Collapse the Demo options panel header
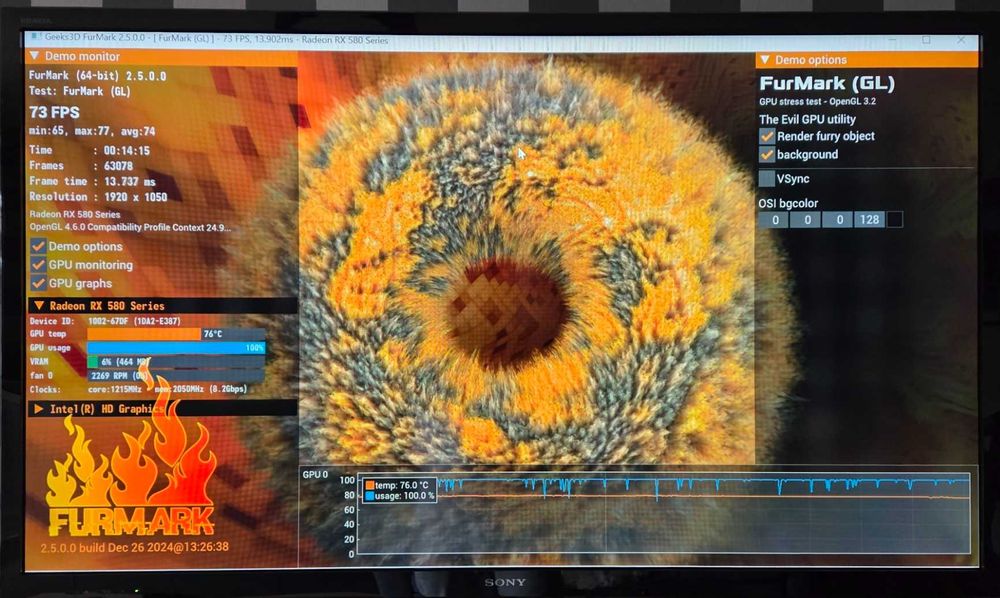The image size is (1000, 598). 867,60
